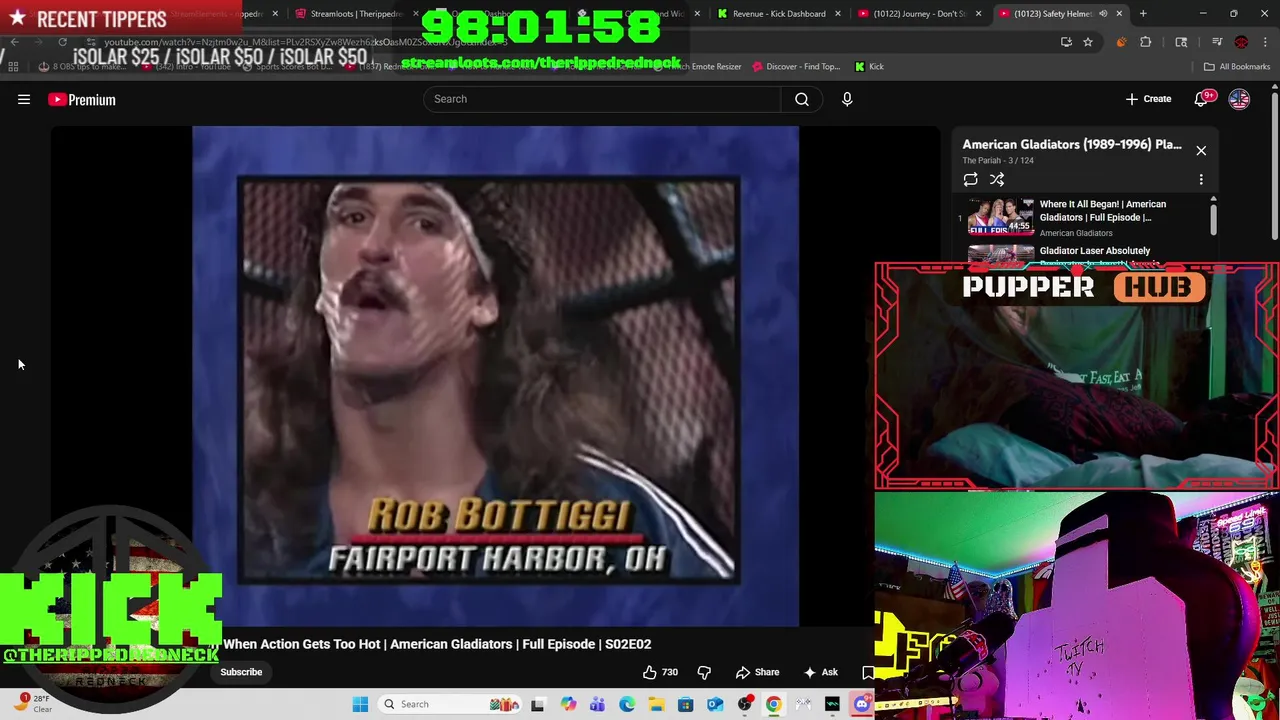Open Discord on the taskbar
The width and height of the screenshot is (1280, 720).
[862, 704]
